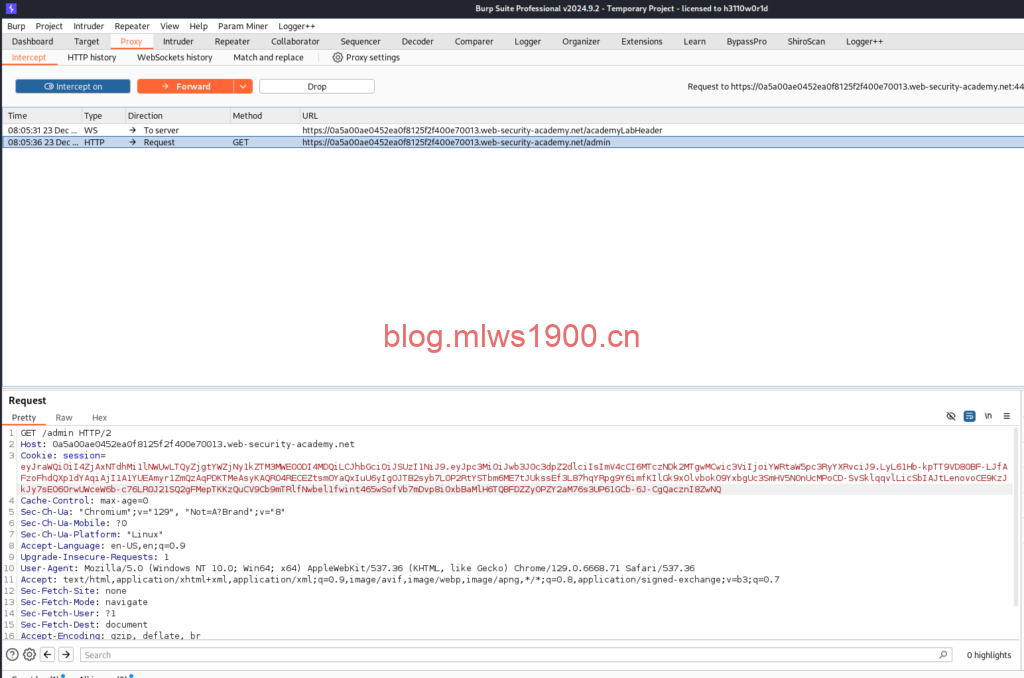Open the Repeater menu
The width and height of the screenshot is (1024, 678).
tap(132, 26)
